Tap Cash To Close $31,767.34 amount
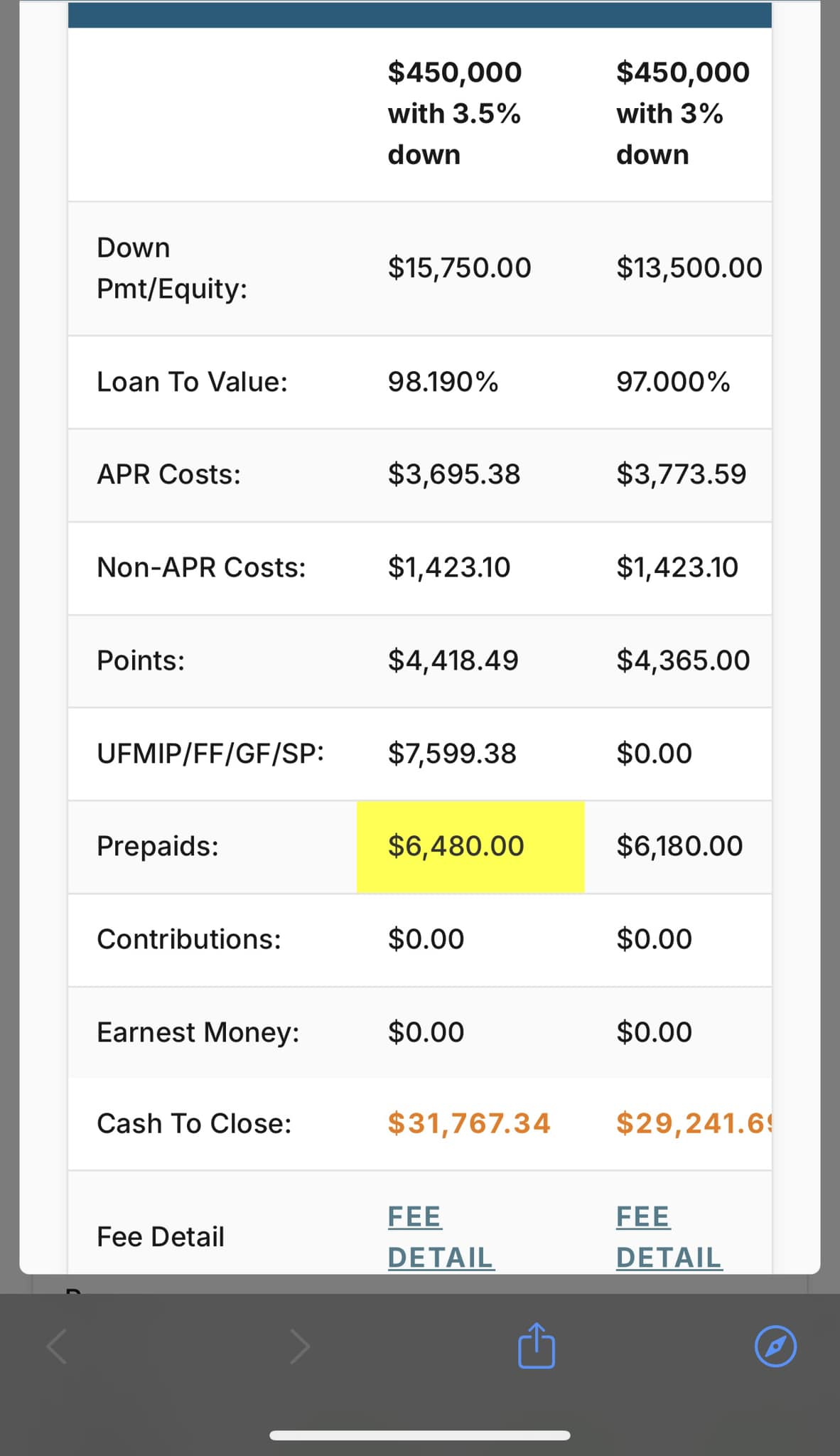 point(469,1123)
